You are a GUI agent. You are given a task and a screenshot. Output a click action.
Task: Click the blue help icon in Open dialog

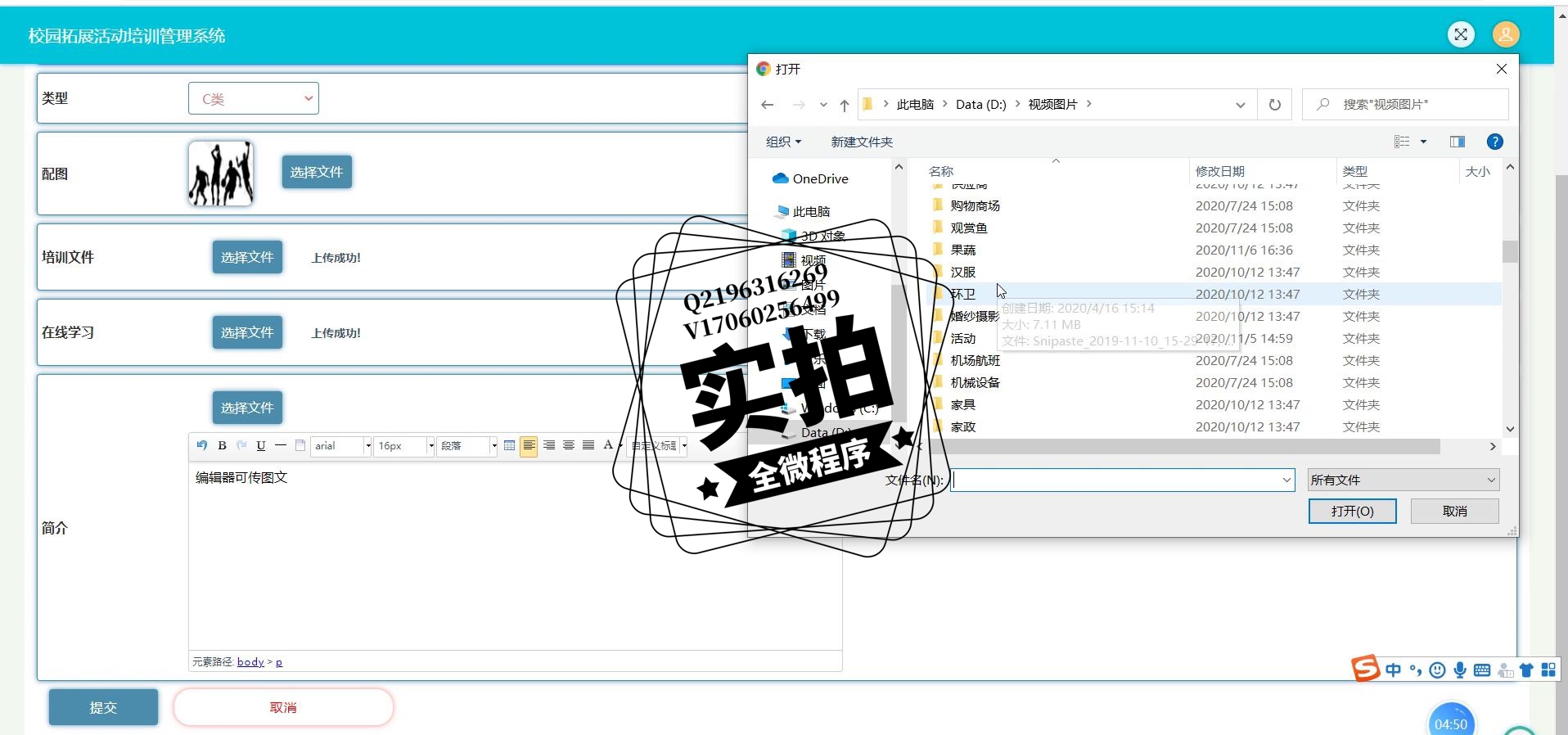(1494, 142)
